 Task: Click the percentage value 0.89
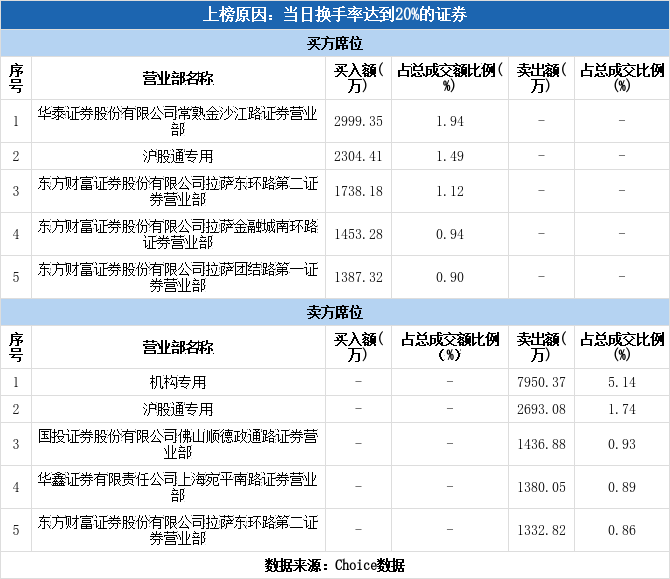coord(622,487)
